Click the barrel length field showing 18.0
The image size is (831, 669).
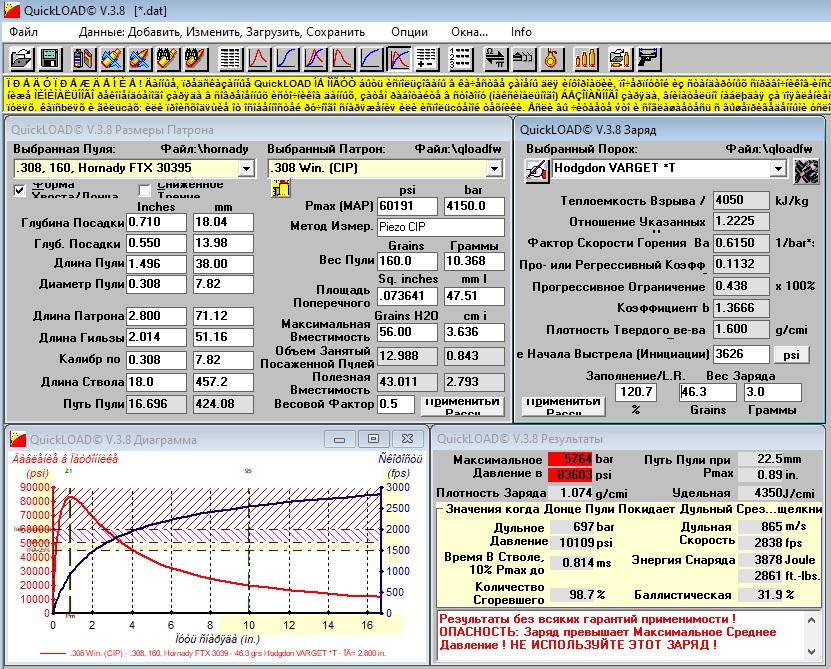(157, 383)
